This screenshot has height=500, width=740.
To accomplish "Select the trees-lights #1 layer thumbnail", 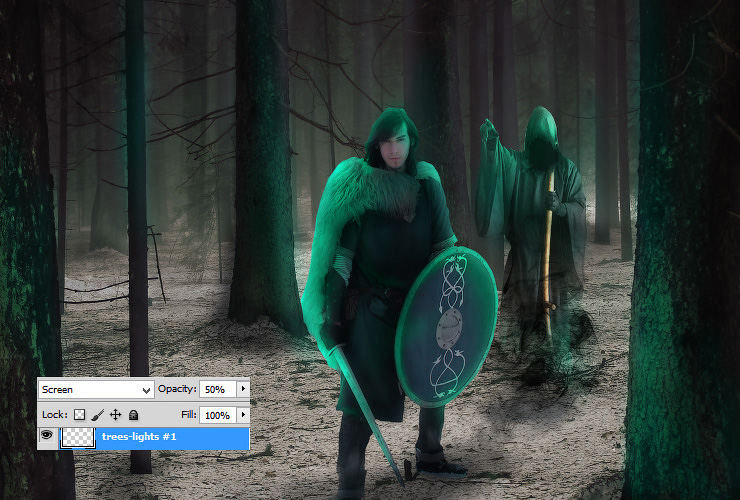I will [x=78, y=437].
